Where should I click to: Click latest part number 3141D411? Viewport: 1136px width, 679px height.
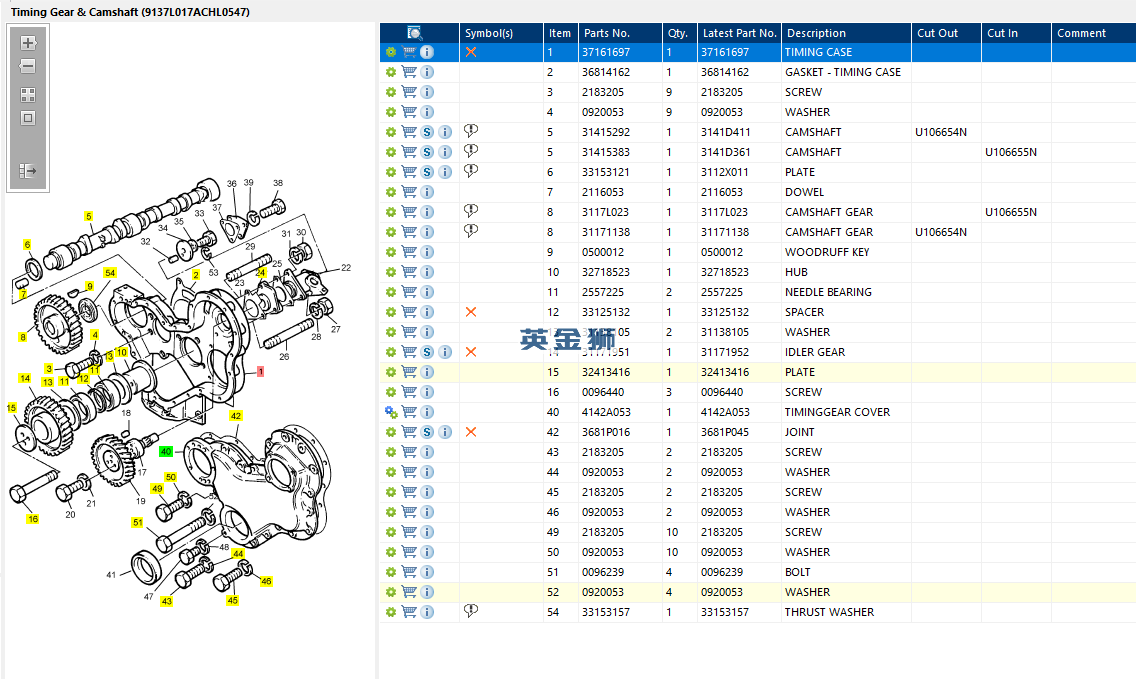click(725, 132)
